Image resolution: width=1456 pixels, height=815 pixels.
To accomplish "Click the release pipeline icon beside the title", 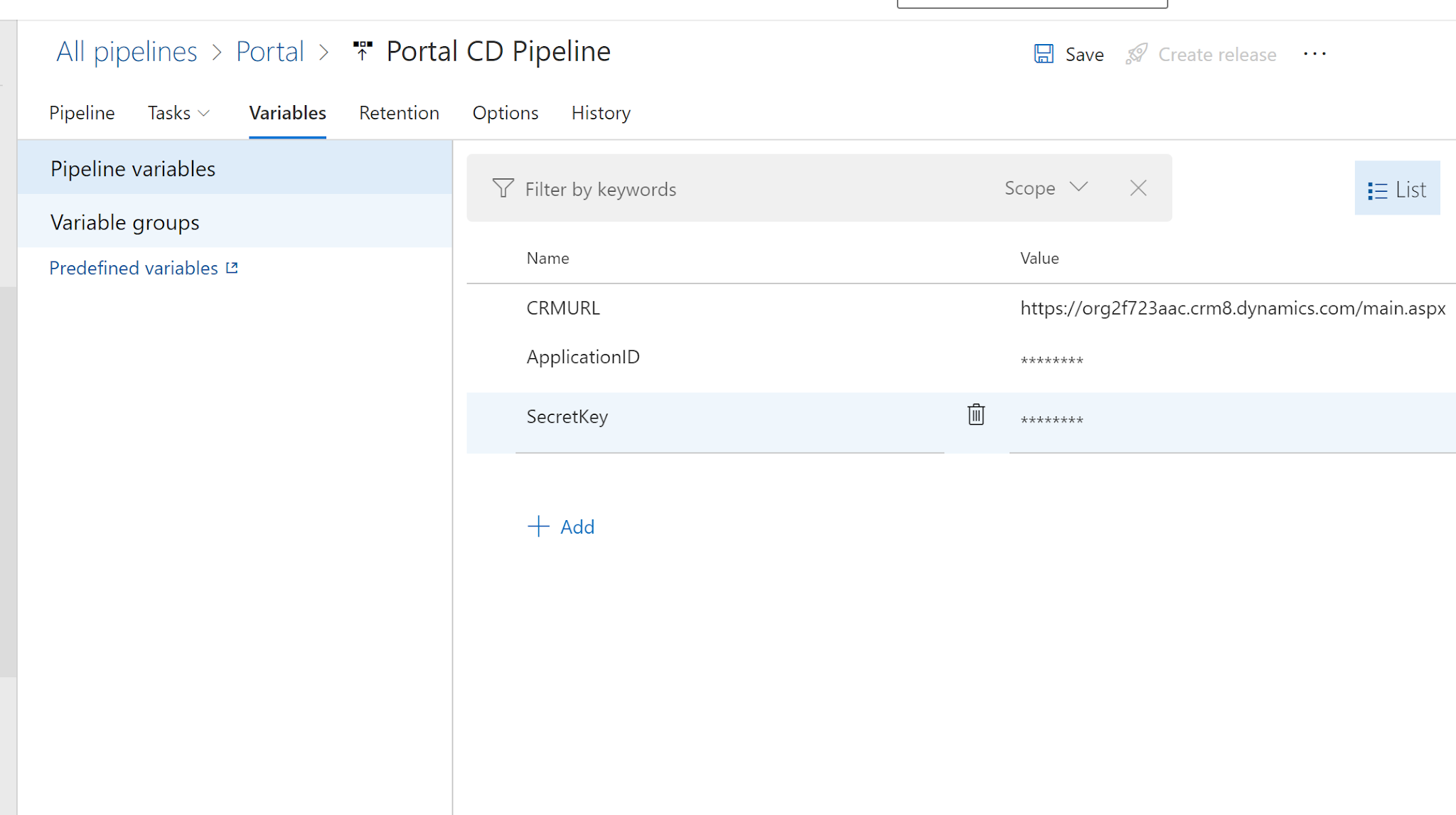I will coord(363,50).
